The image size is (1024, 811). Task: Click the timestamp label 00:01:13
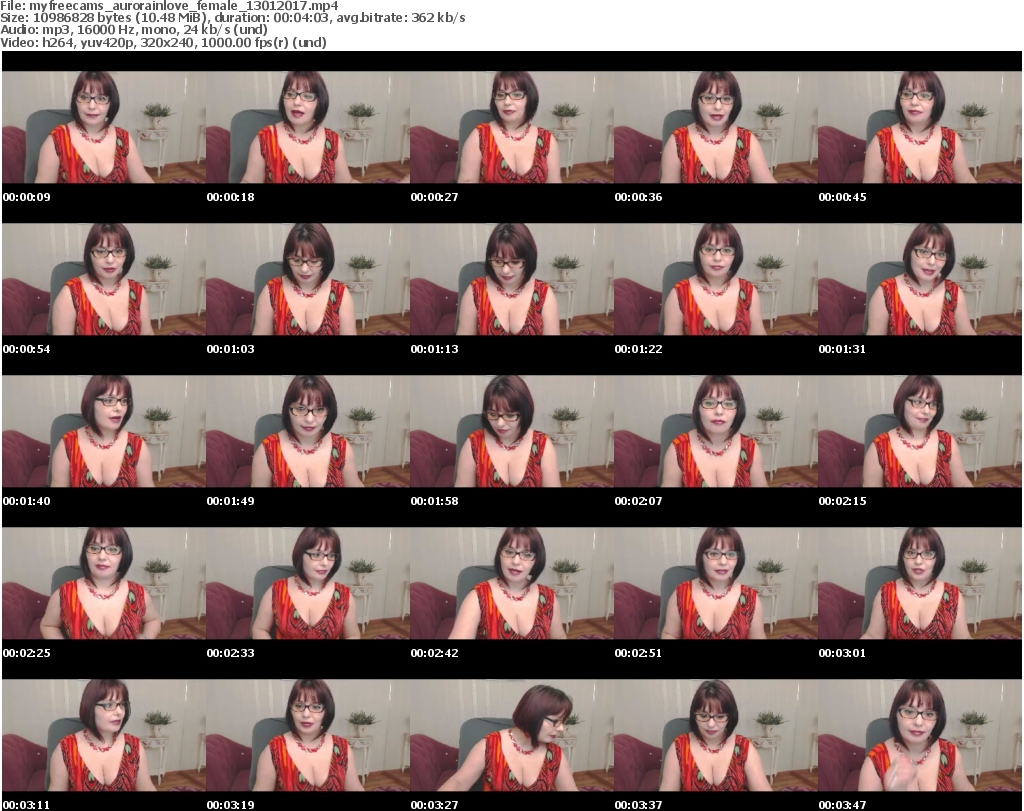tap(434, 349)
